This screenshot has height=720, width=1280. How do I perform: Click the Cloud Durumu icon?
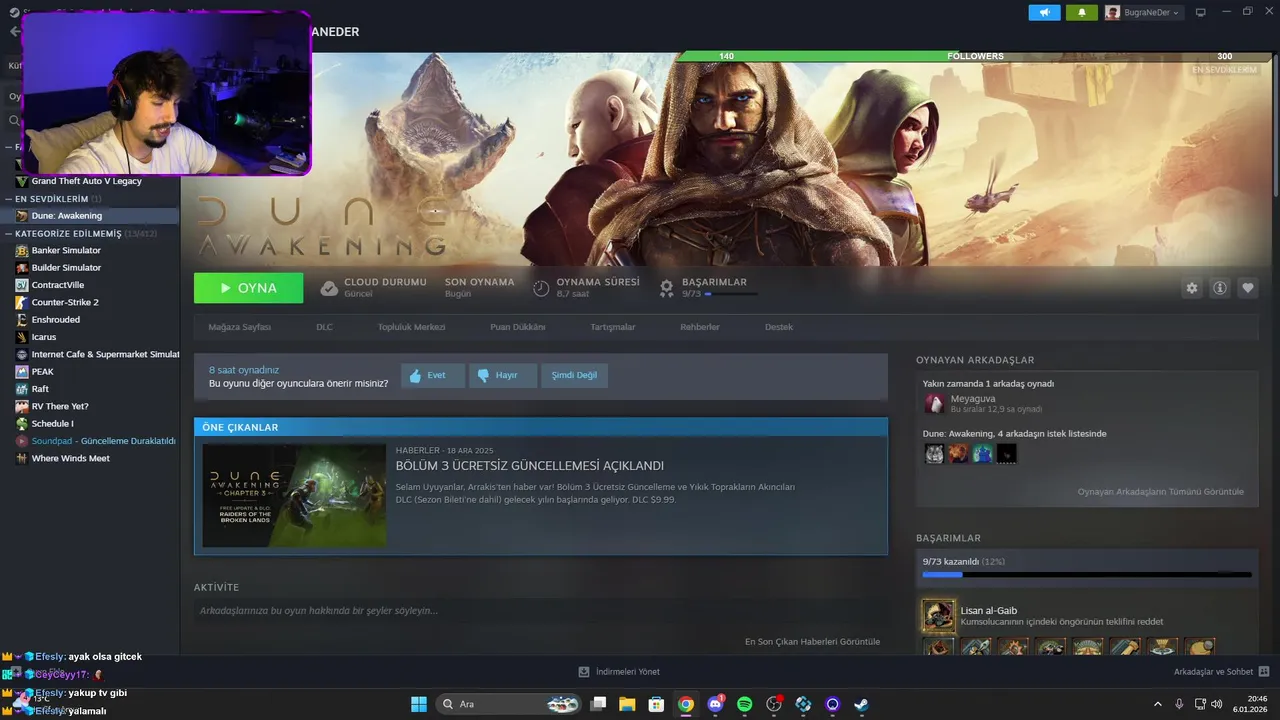pyautogui.click(x=329, y=288)
